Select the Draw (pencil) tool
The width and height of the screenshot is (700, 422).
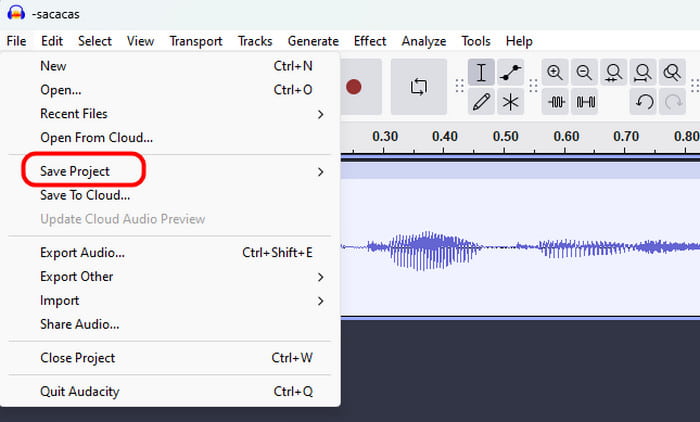pyautogui.click(x=481, y=102)
